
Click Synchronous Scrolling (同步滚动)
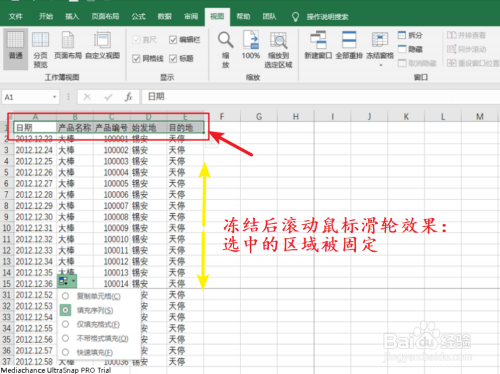[x=466, y=49]
